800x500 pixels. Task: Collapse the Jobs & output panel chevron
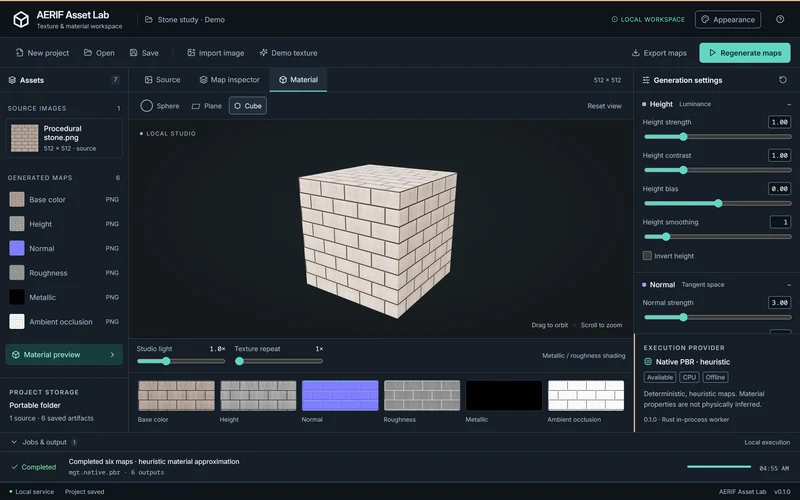click(x=14, y=442)
